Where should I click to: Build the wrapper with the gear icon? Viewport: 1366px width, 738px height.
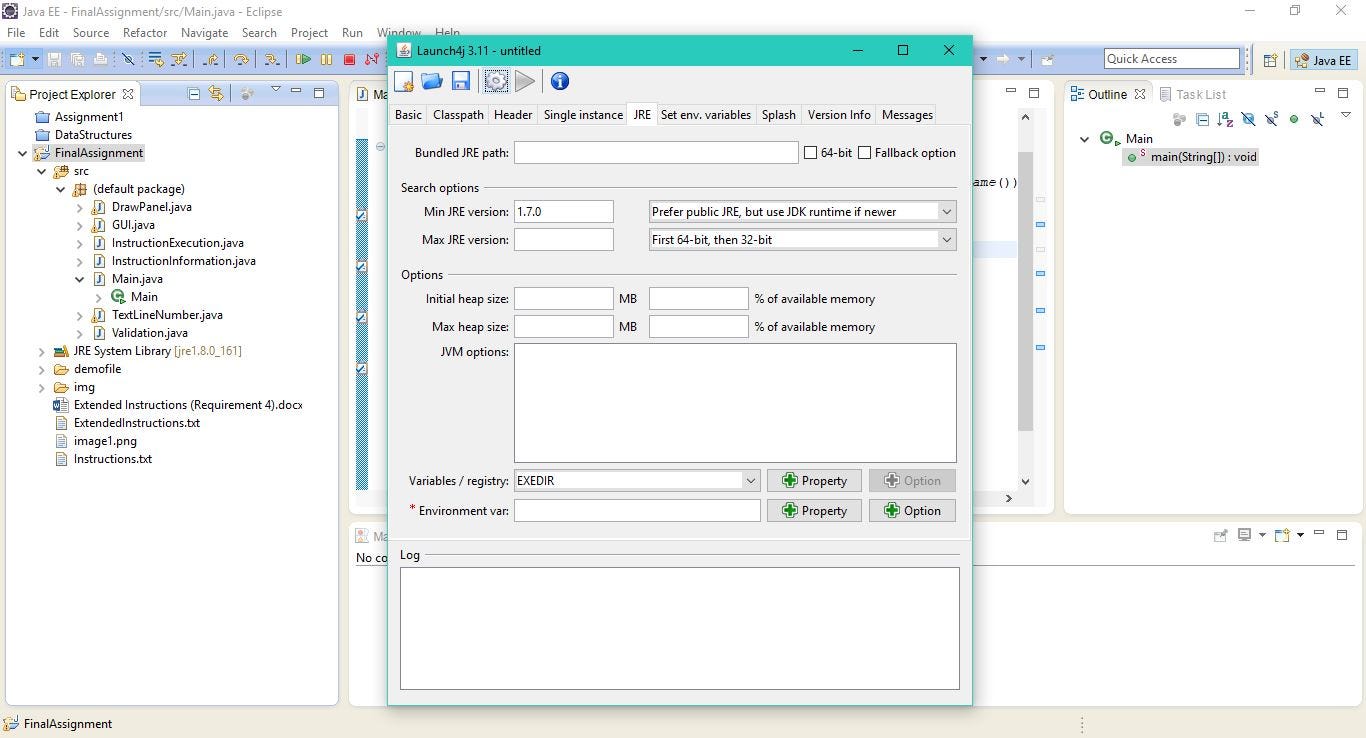pyautogui.click(x=496, y=81)
